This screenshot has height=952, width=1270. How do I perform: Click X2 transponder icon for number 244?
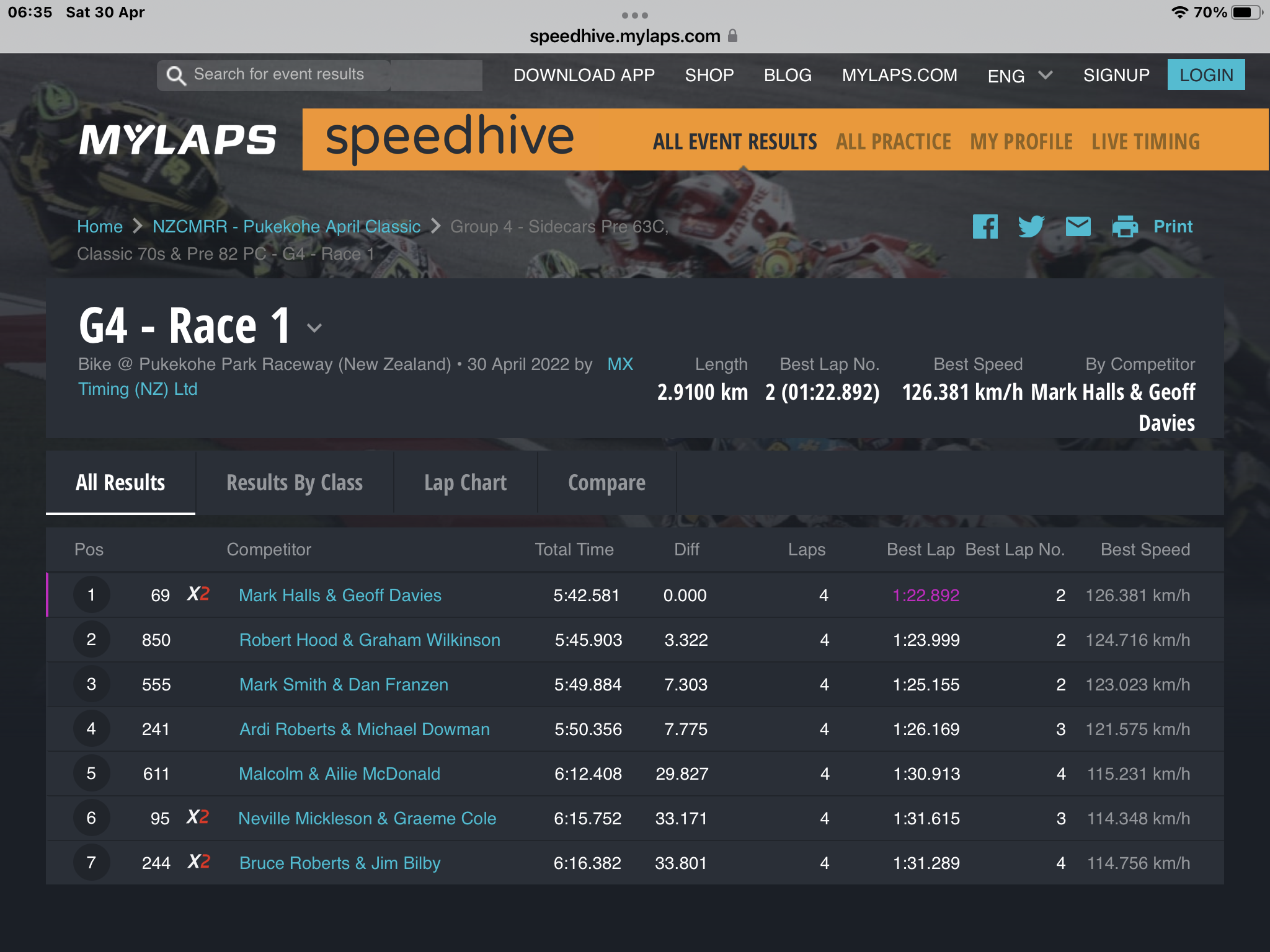[x=199, y=862]
